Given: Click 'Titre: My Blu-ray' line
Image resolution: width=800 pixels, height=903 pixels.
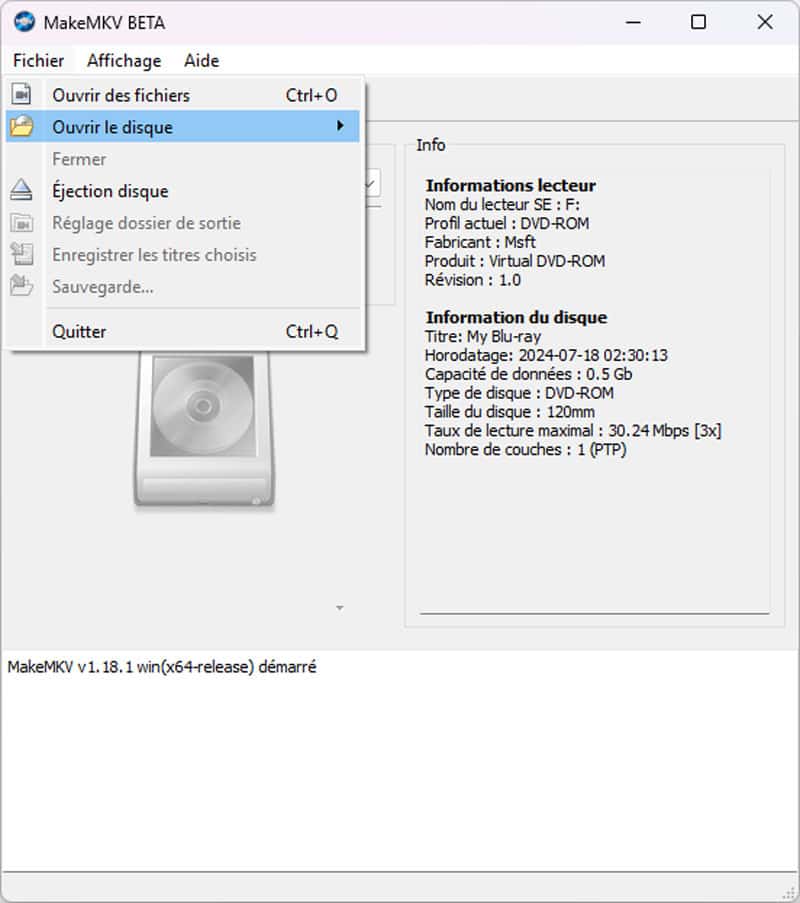Looking at the screenshot, I should [x=483, y=336].
